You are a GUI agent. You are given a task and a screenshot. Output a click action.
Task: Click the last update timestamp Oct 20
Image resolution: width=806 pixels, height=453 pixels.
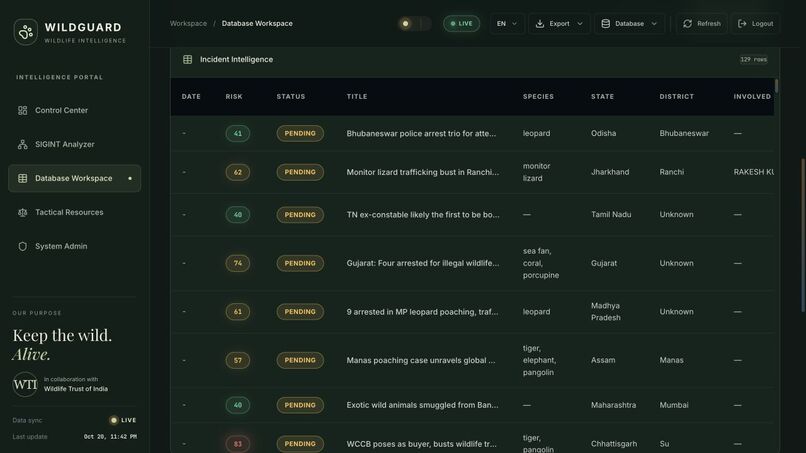[110, 437]
